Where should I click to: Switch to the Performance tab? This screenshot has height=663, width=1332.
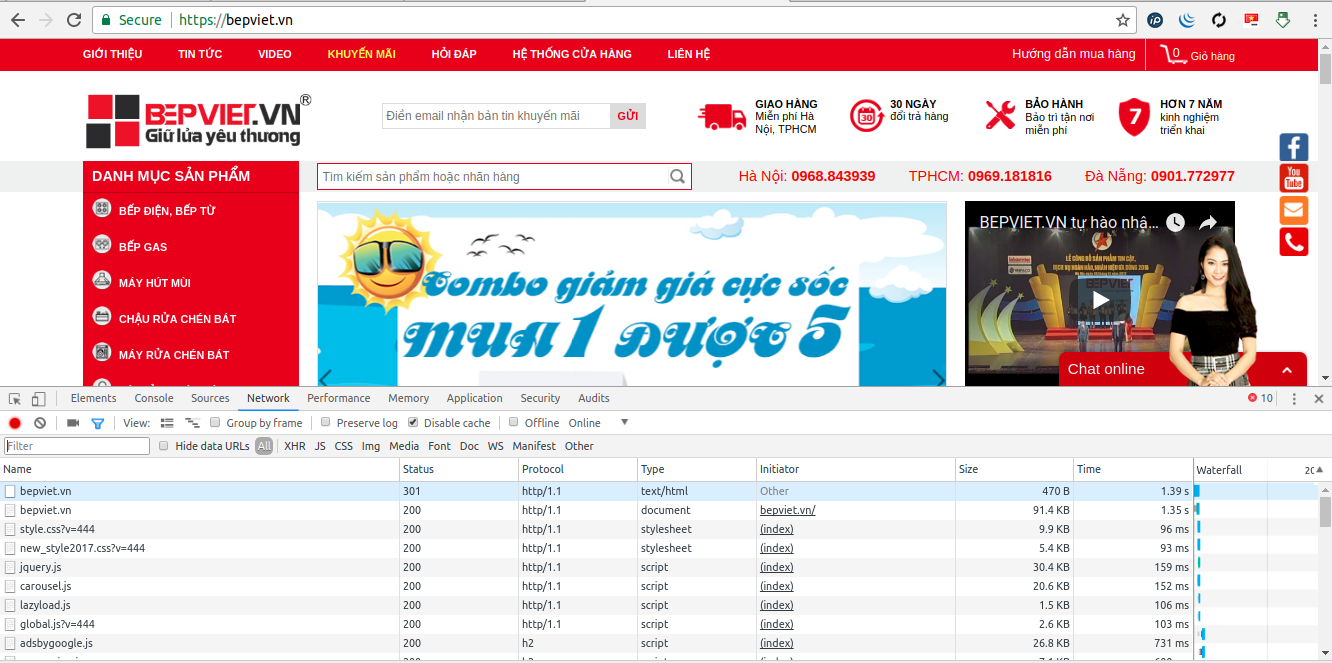(339, 398)
